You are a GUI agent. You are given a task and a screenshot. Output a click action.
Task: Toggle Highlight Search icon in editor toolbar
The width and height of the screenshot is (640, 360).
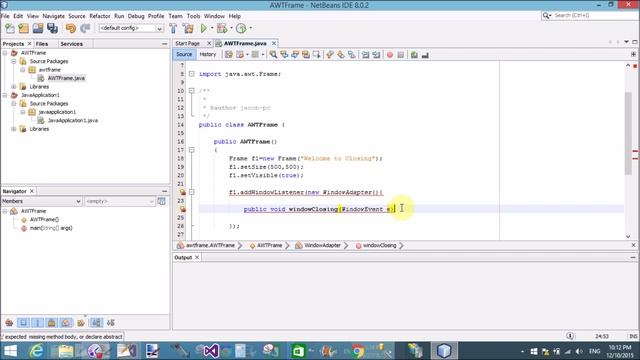coord(306,55)
